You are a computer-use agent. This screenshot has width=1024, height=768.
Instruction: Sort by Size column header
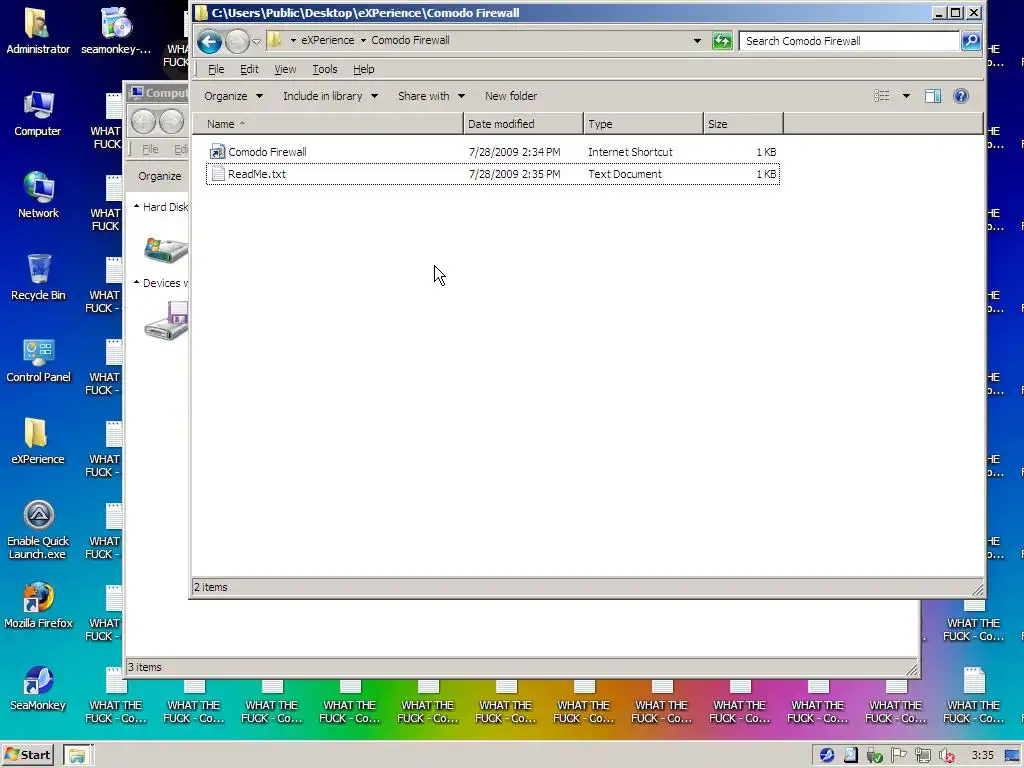[743, 124]
